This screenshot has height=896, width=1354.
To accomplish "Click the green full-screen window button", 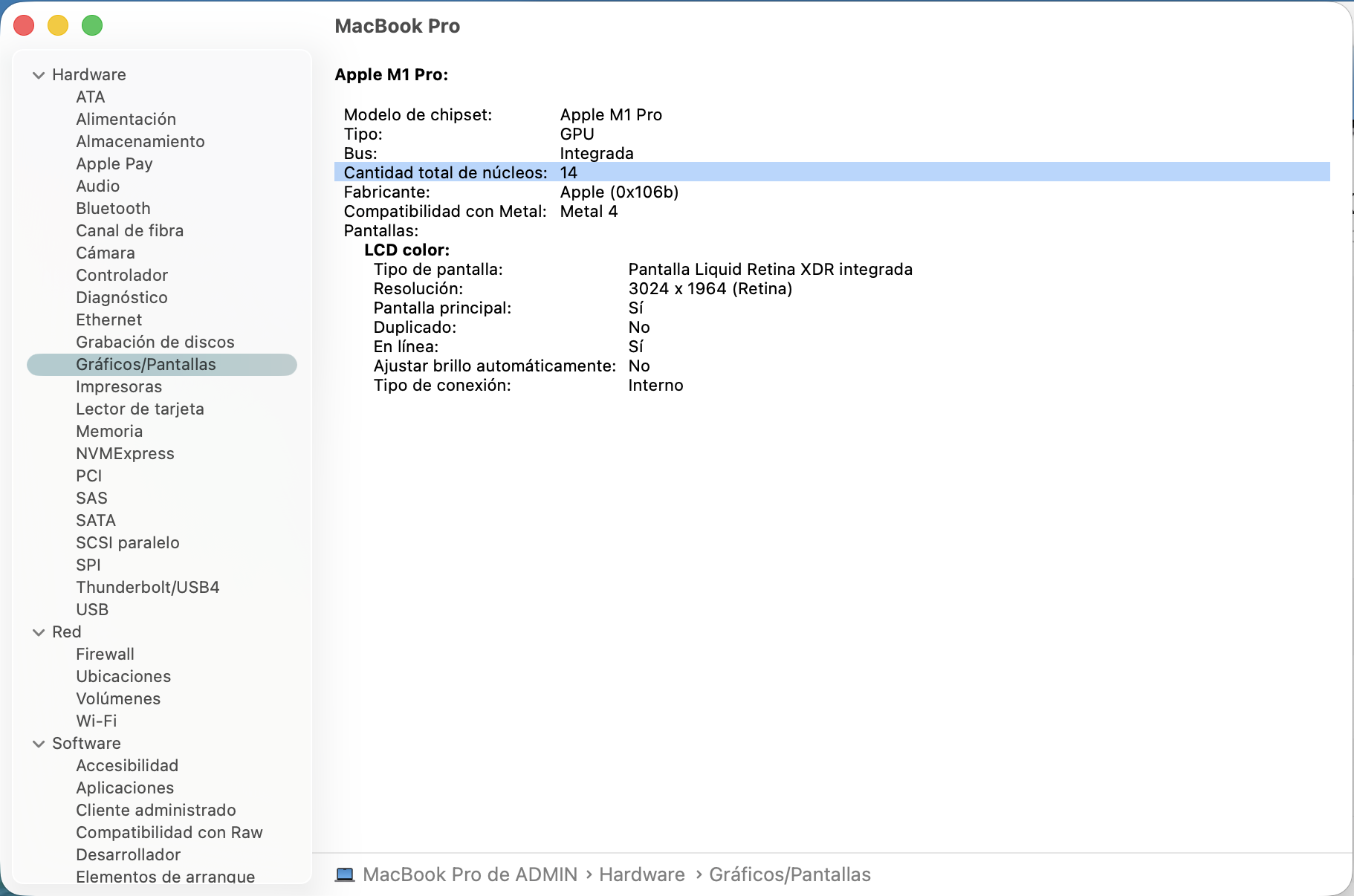I will [x=92, y=25].
